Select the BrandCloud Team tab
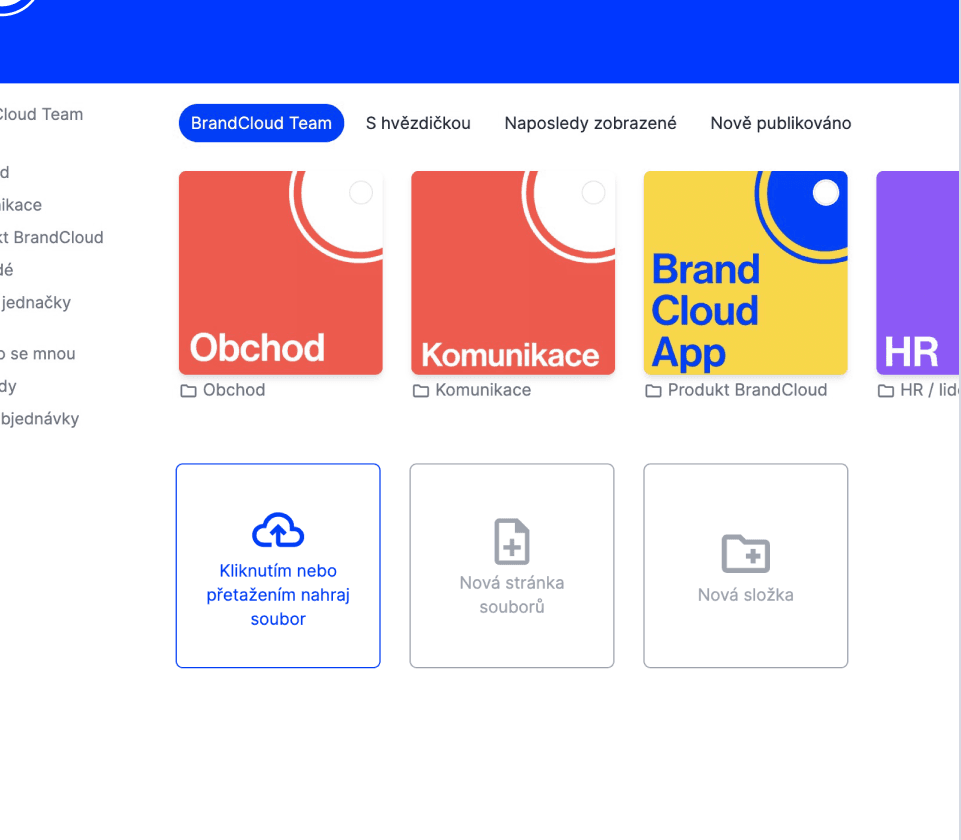 pos(261,123)
